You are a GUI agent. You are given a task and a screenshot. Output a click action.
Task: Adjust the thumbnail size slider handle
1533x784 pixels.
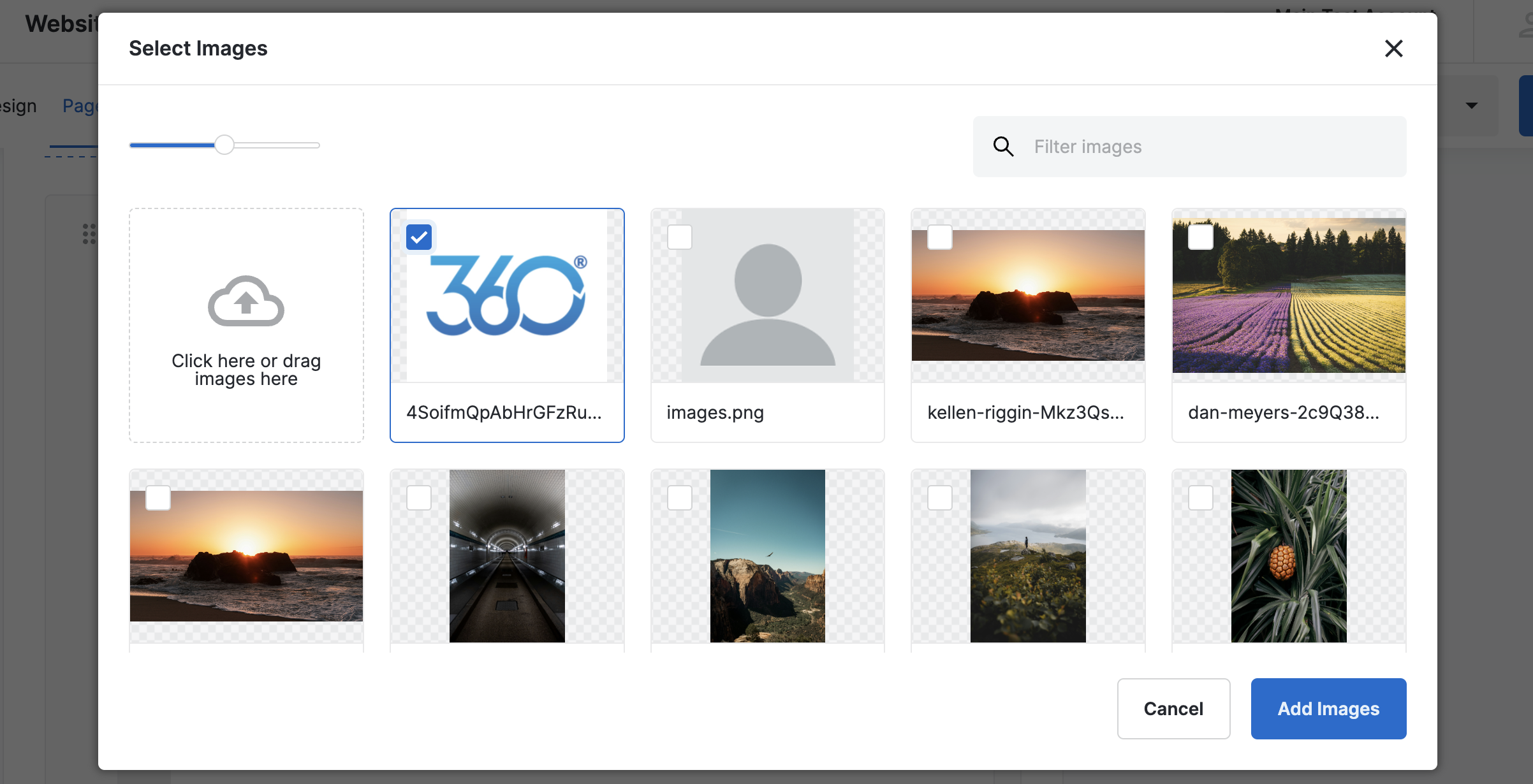click(x=224, y=145)
